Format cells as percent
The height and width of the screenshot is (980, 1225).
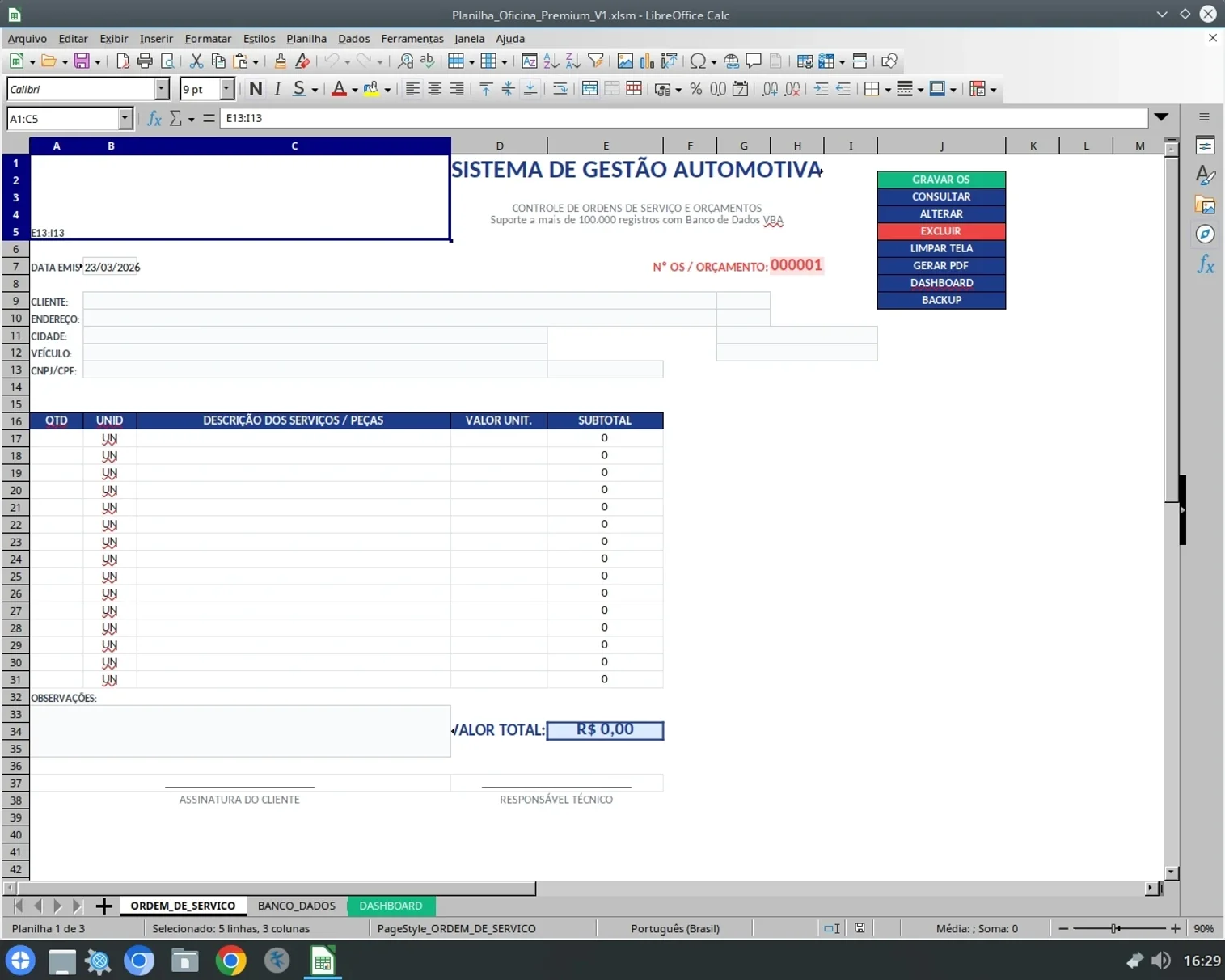click(x=696, y=89)
